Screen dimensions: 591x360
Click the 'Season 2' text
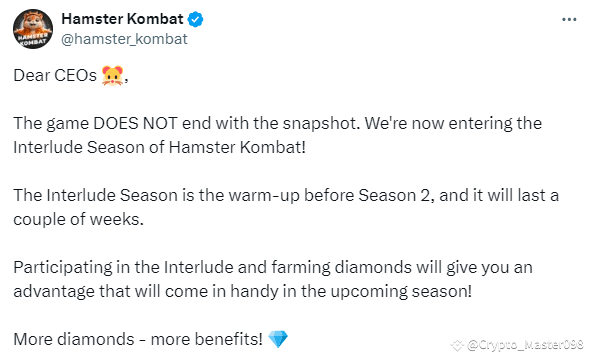pos(394,195)
